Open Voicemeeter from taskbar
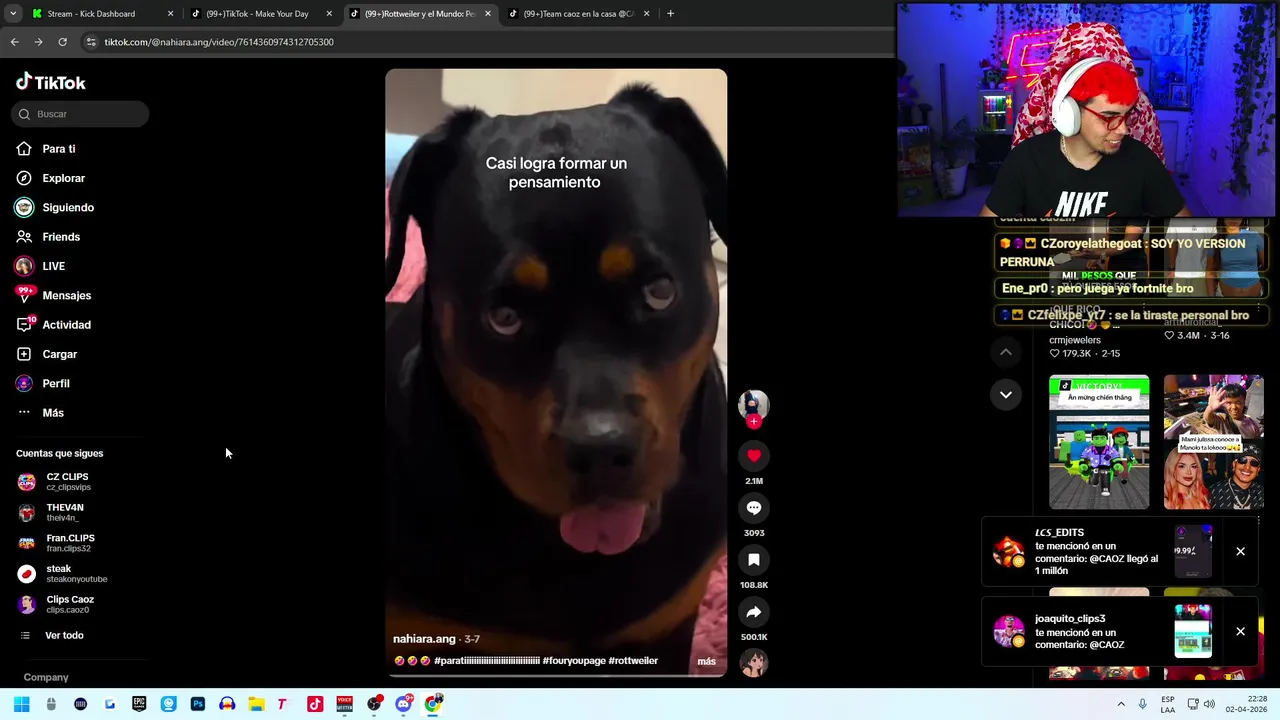 [344, 704]
